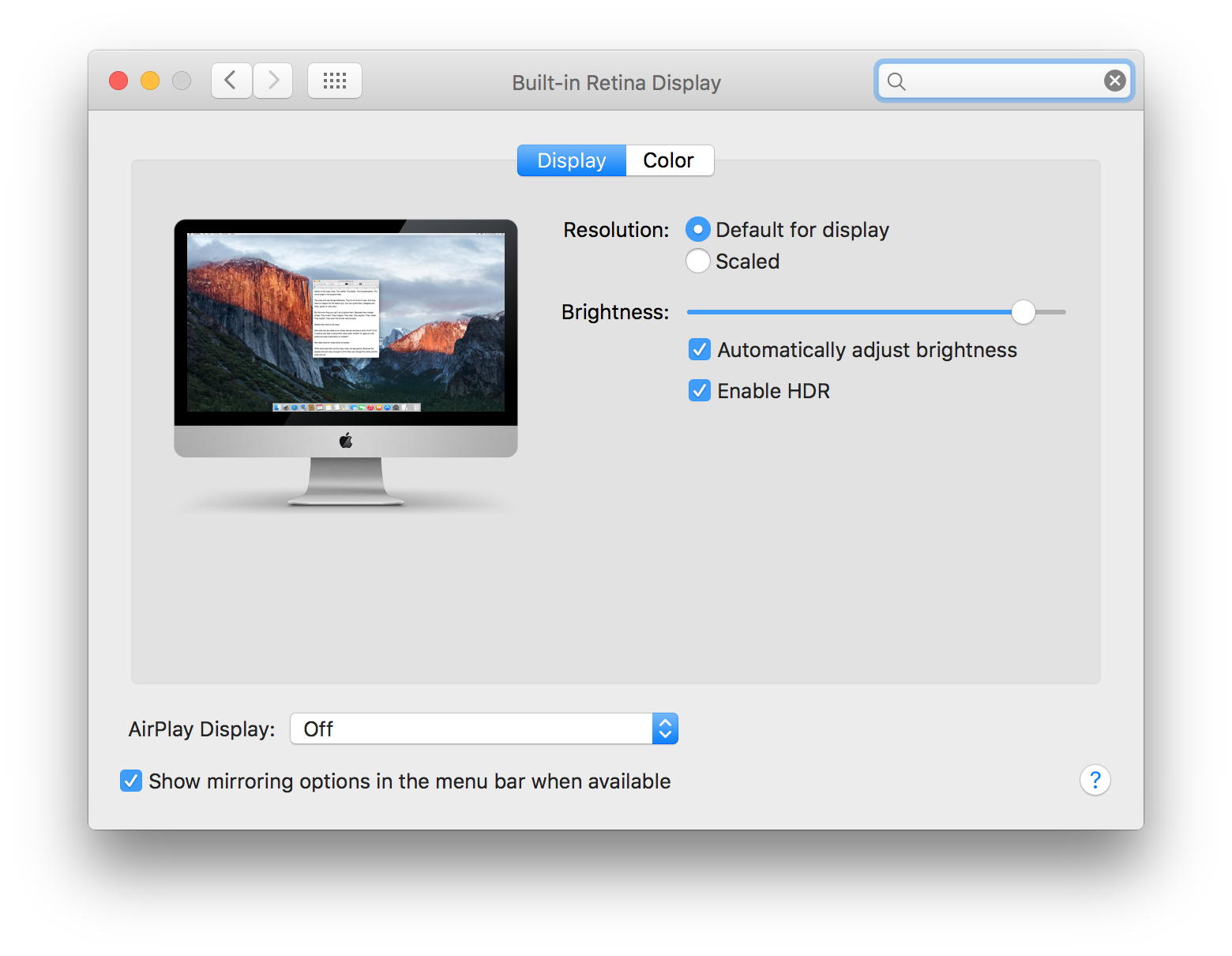Open the AirPlay Display dropdown
1232x956 pixels.
pyautogui.click(x=483, y=728)
